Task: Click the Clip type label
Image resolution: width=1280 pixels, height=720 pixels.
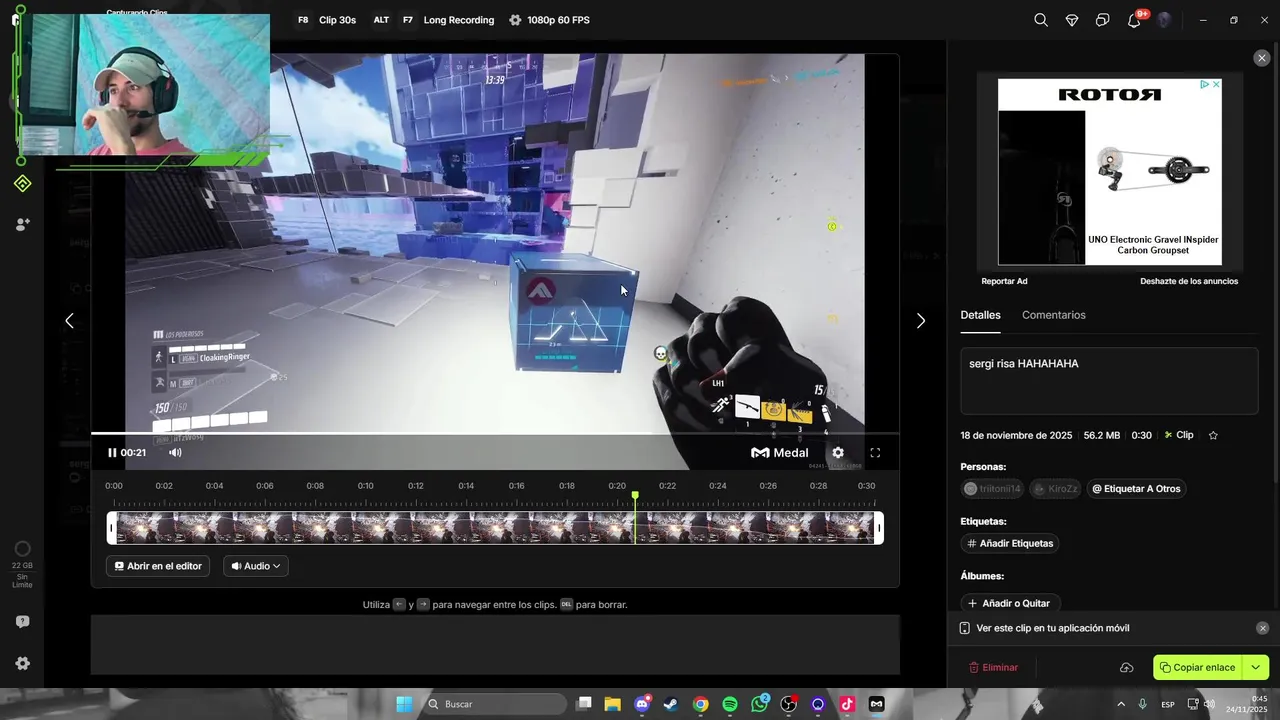Action: pos(1178,436)
